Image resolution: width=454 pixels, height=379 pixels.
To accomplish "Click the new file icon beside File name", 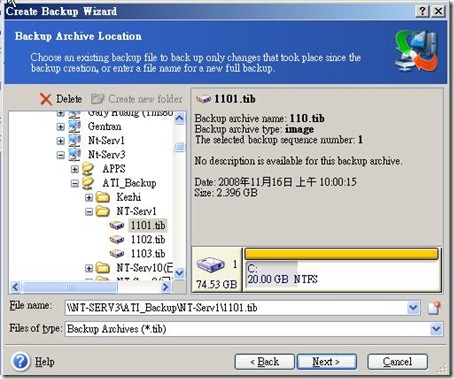I will [434, 308].
